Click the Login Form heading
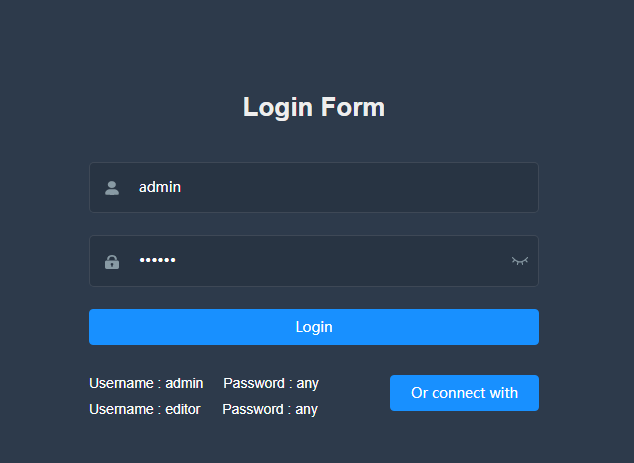634x463 pixels. [314, 107]
